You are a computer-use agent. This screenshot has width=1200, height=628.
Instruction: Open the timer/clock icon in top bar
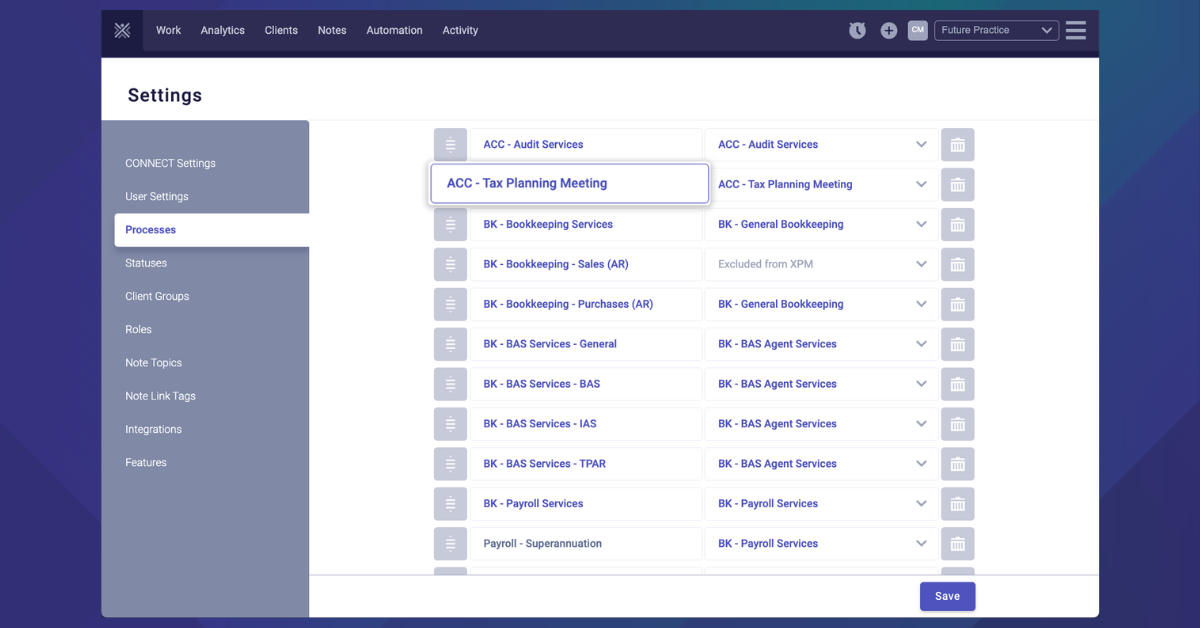point(857,30)
